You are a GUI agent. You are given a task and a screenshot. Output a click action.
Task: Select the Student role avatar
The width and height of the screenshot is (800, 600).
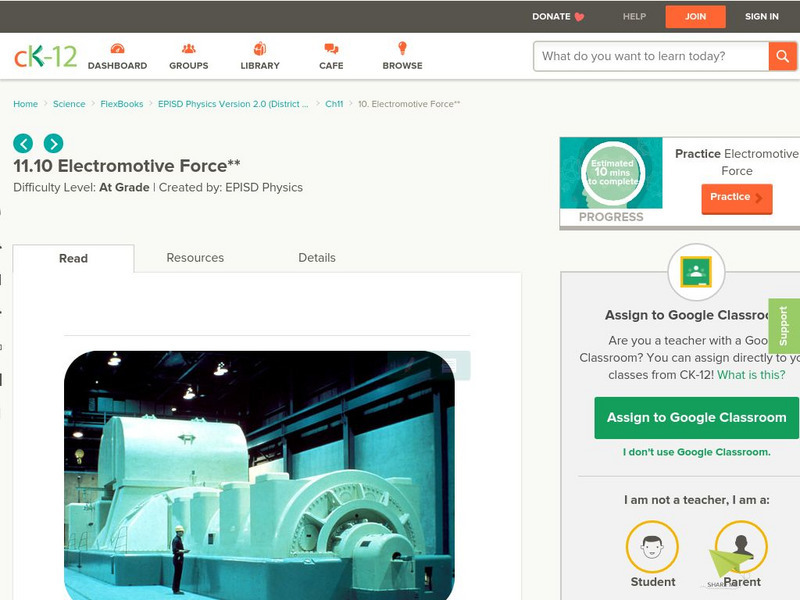(x=652, y=548)
